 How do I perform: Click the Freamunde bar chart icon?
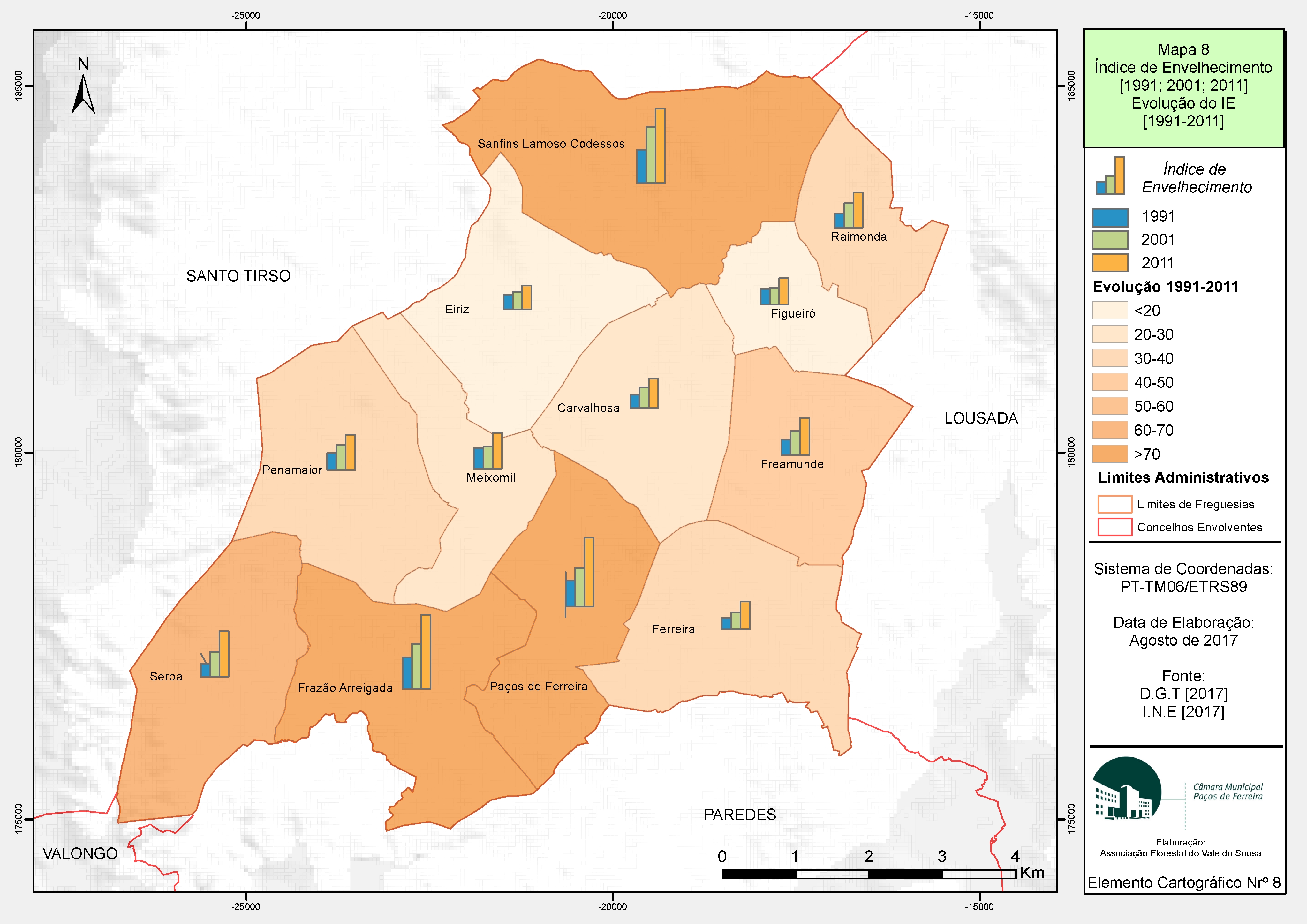click(x=795, y=436)
